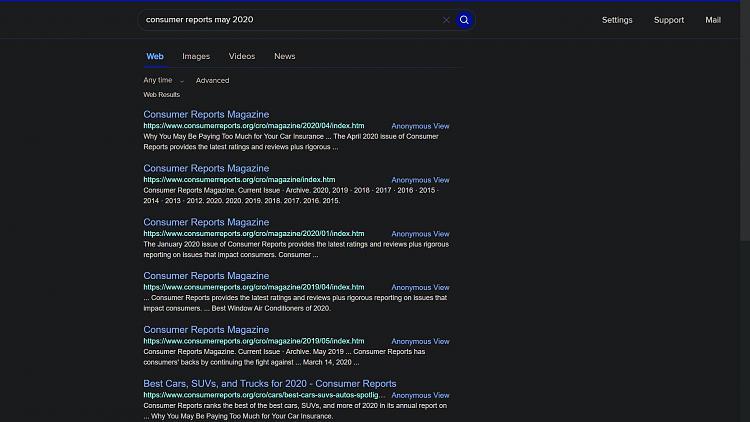Open the Settings link
Viewport: 750px width, 422px height.
click(617, 20)
